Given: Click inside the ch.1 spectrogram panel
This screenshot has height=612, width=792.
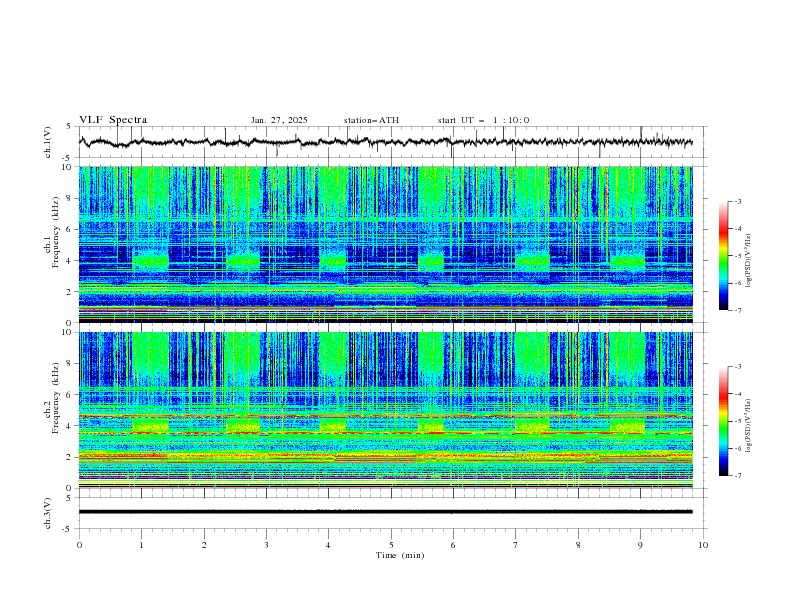Looking at the screenshot, I should (386, 244).
